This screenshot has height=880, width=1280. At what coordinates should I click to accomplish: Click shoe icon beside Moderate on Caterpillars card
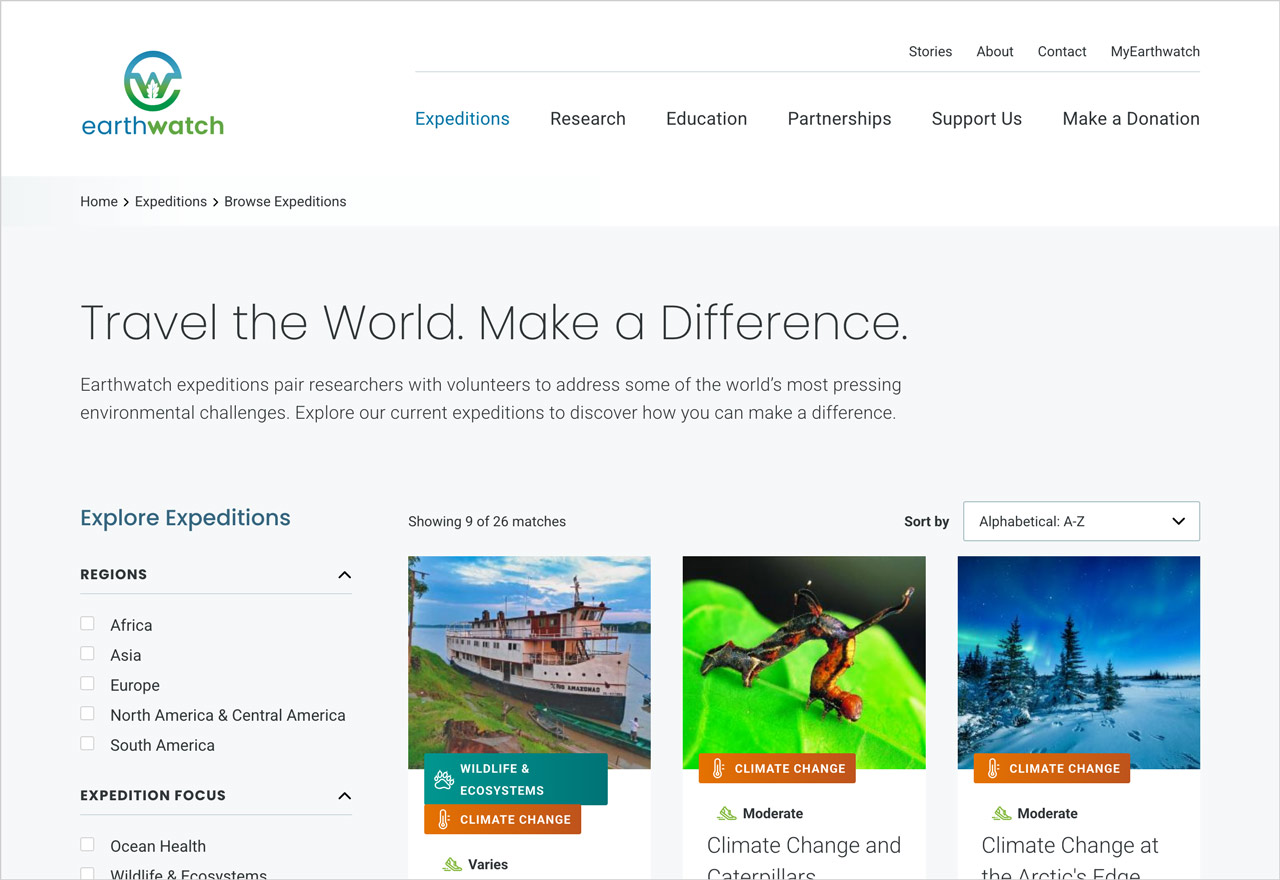point(727,813)
